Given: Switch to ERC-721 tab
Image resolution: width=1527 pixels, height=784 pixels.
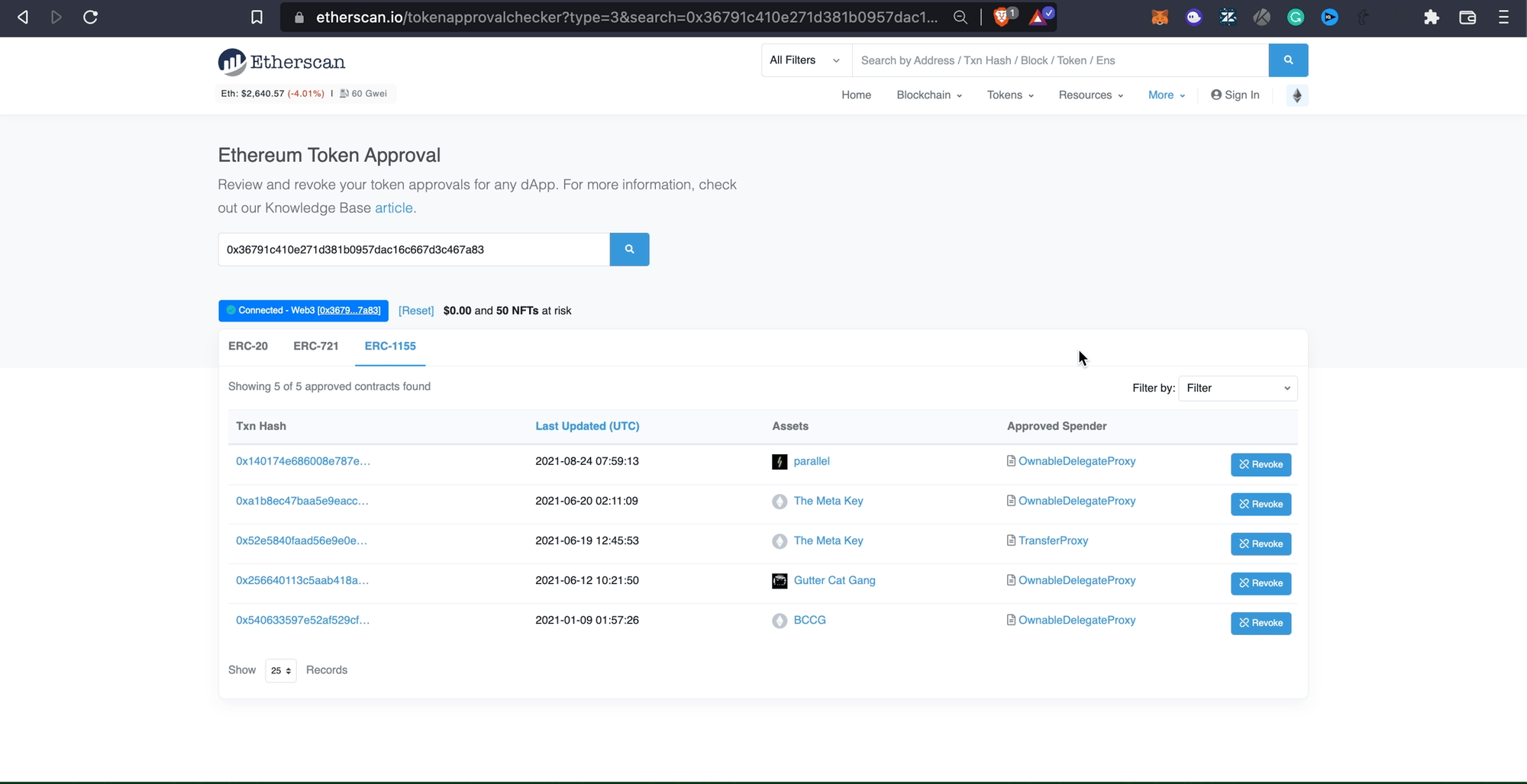Looking at the screenshot, I should (x=316, y=346).
